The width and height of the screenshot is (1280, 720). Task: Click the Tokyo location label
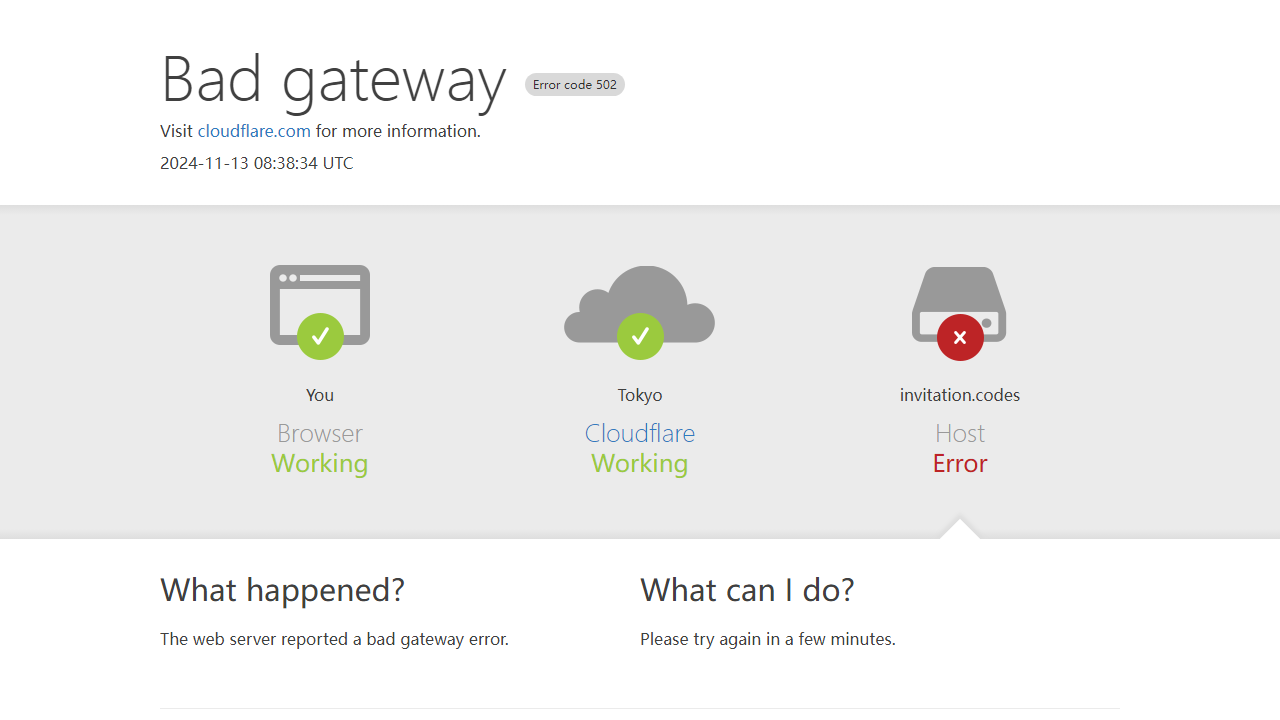(x=640, y=395)
